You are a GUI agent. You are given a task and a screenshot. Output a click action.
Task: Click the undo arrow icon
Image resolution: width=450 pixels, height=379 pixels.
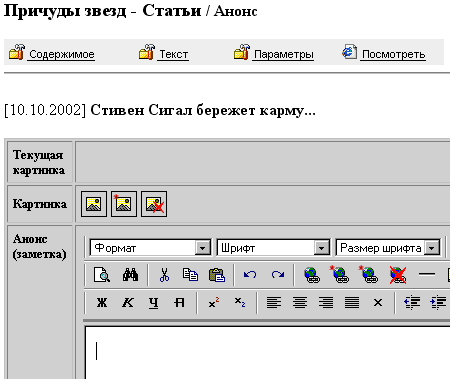(250, 275)
